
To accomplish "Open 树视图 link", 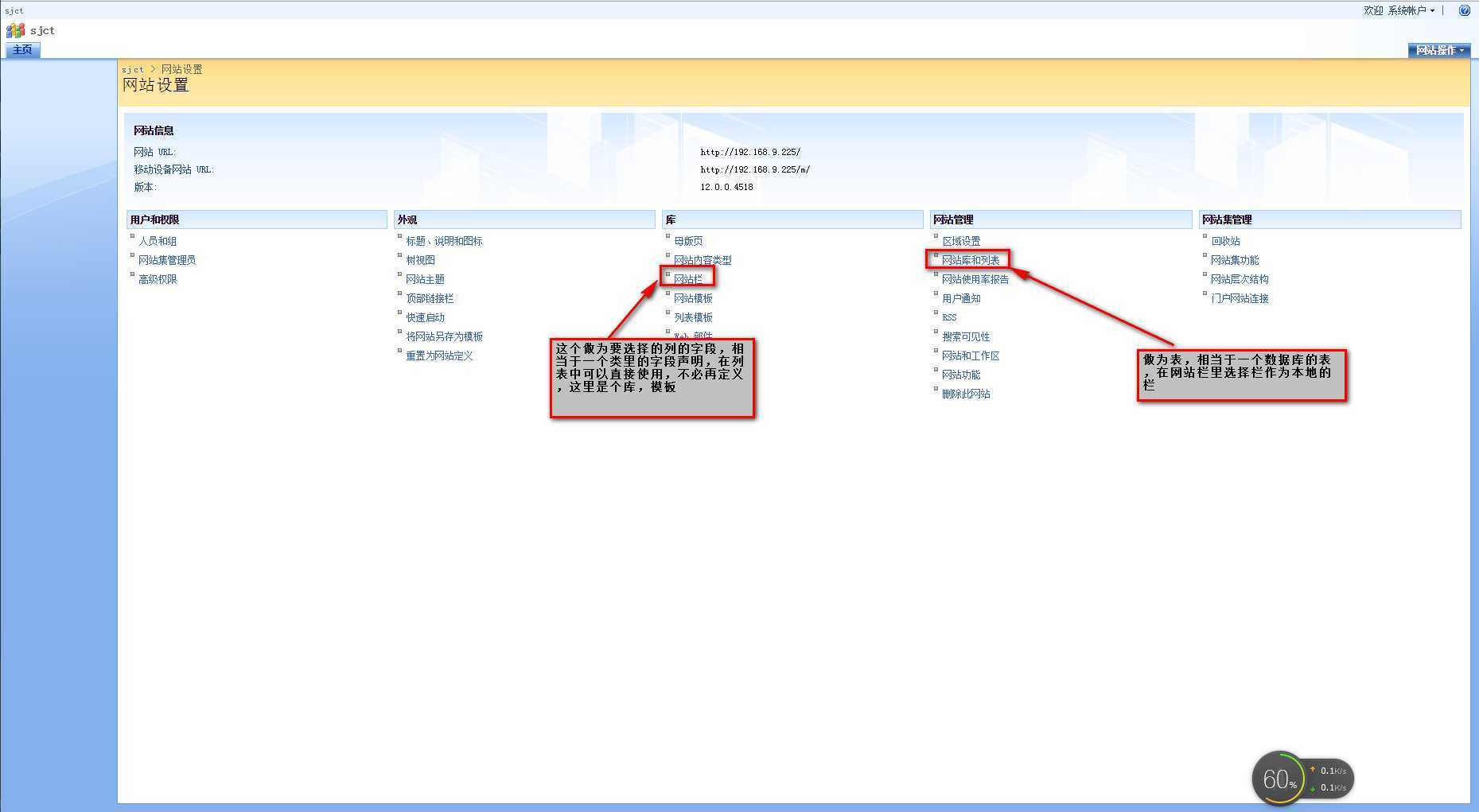I will tap(420, 260).
